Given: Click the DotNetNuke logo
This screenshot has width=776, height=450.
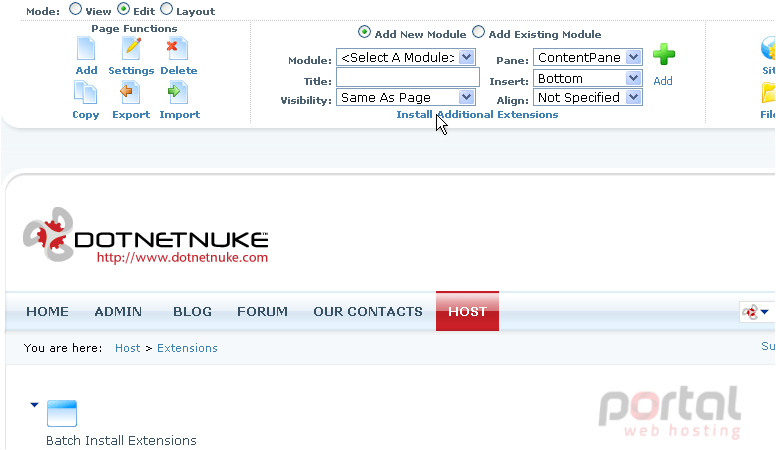Looking at the screenshot, I should point(146,235).
